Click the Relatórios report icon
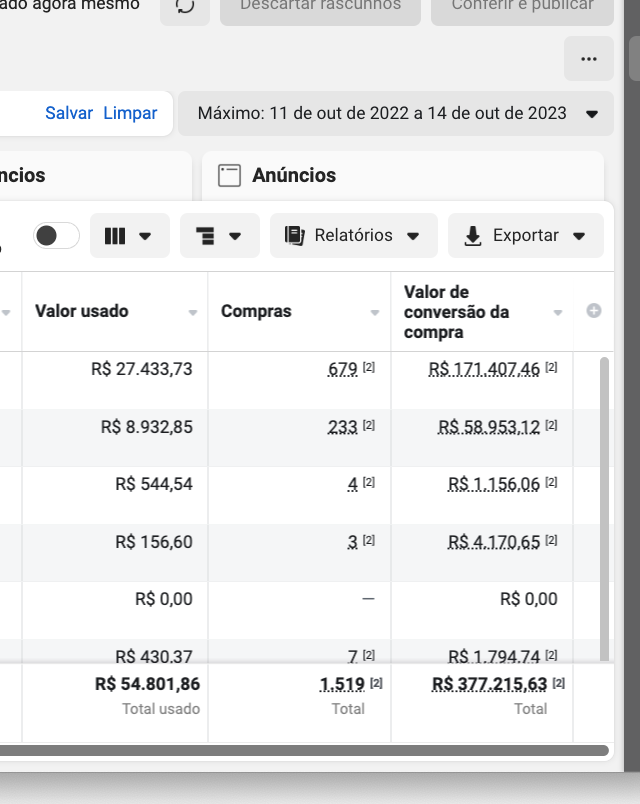The width and height of the screenshot is (640, 804). pyautogui.click(x=294, y=236)
